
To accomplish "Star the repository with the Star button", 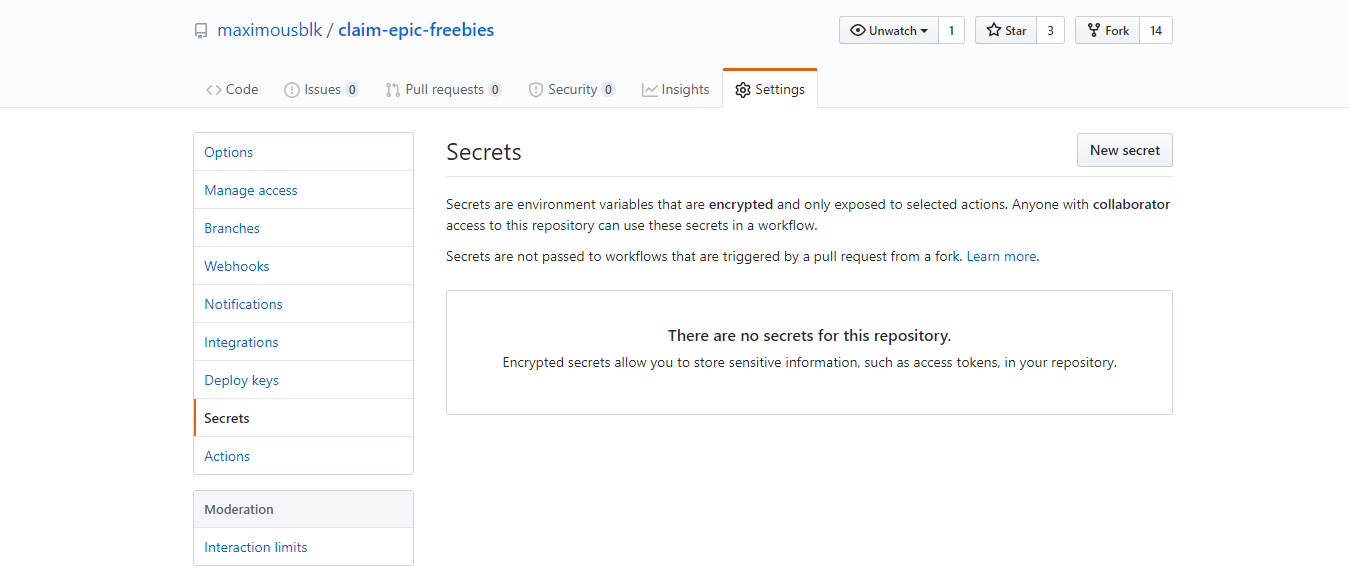I will point(1006,30).
